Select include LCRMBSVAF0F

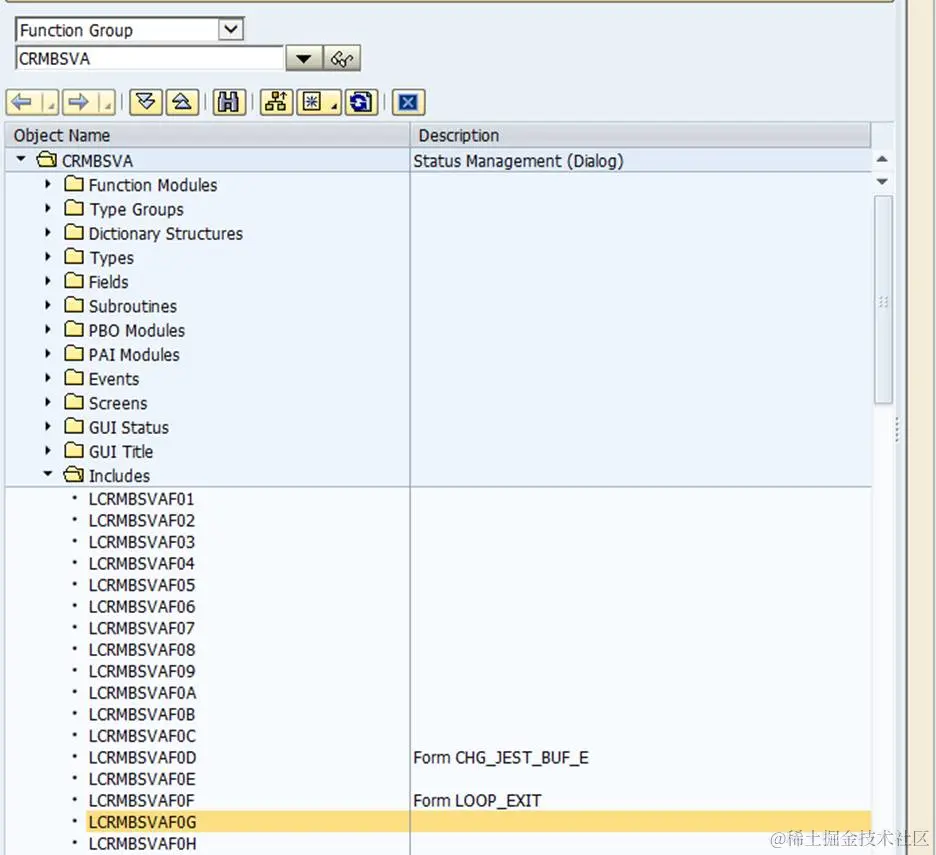141,800
